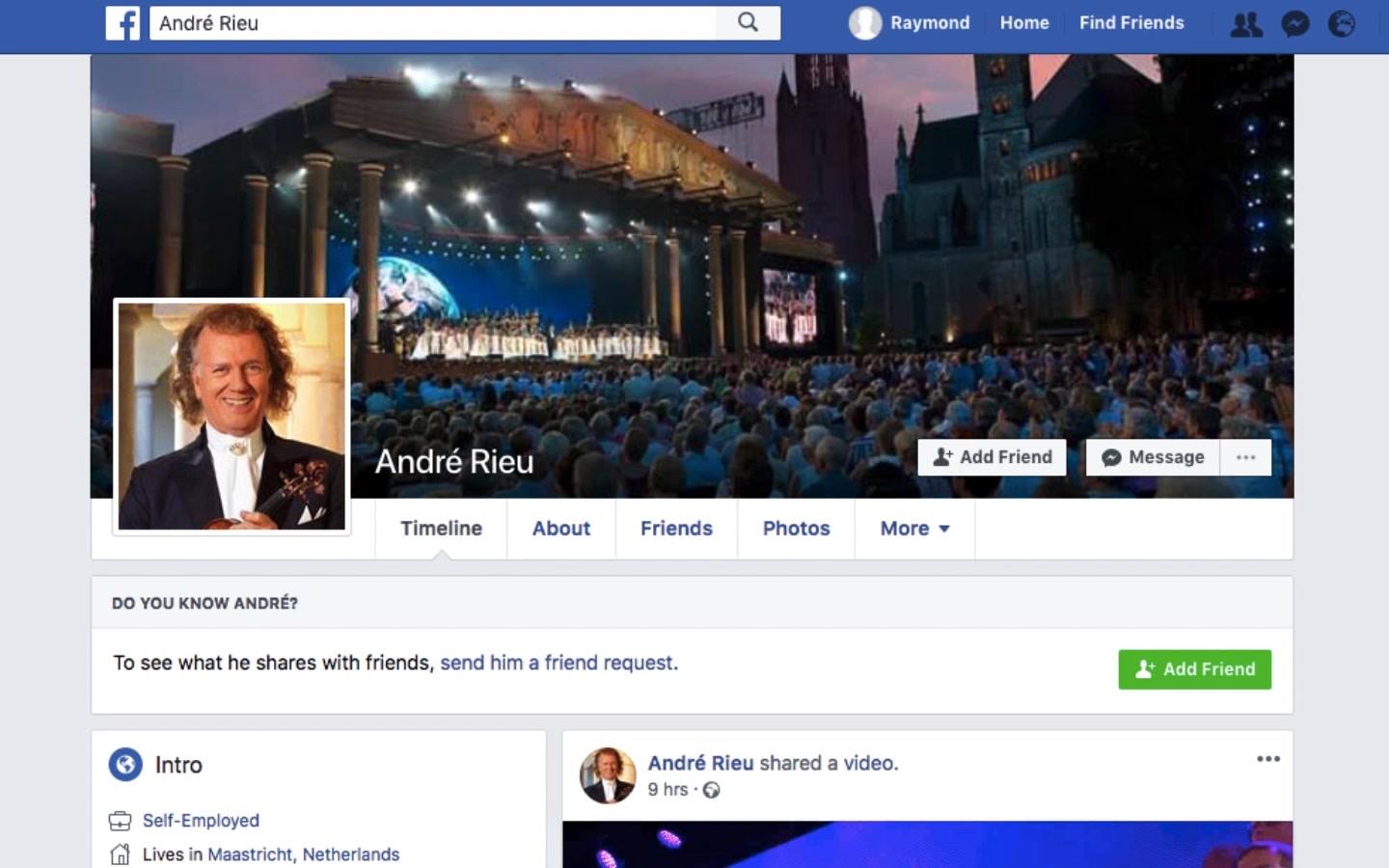
Task: Click the 'video' link in post header
Action: 868,763
